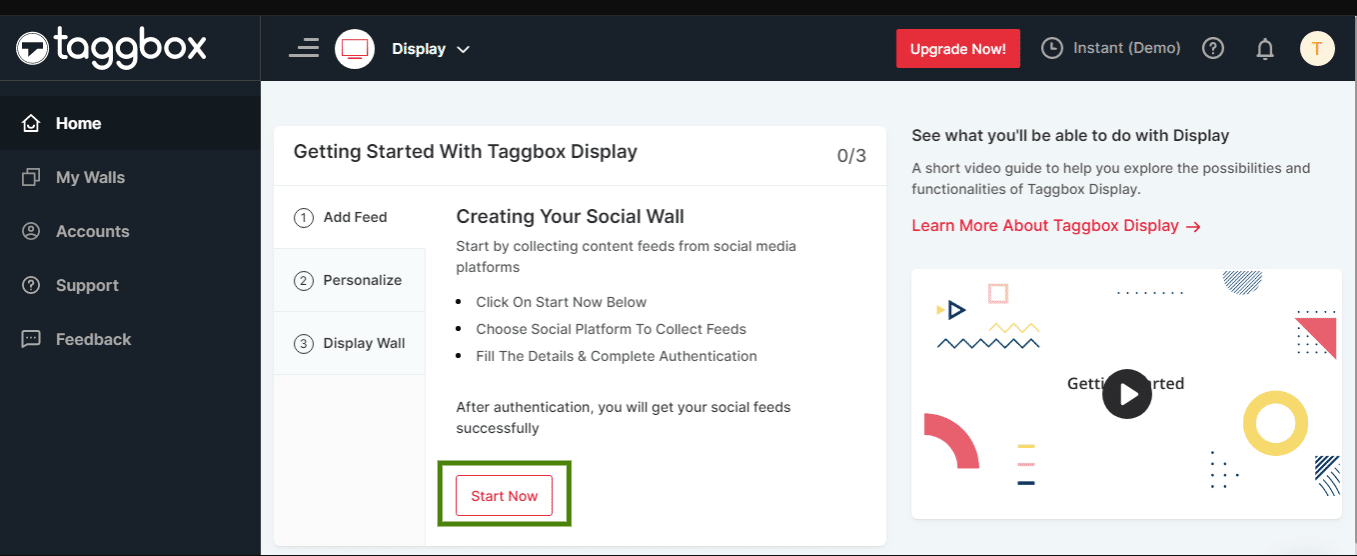Image resolution: width=1357 pixels, height=556 pixels.
Task: Expand the Display product dropdown
Action: 431,49
